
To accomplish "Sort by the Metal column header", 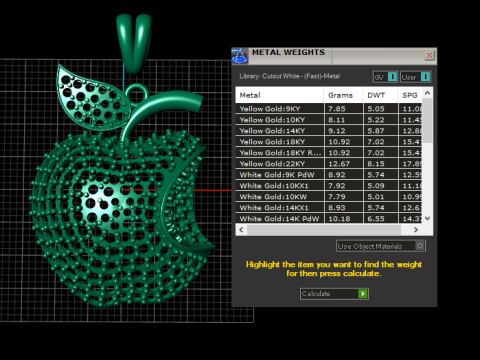I will pos(279,95).
